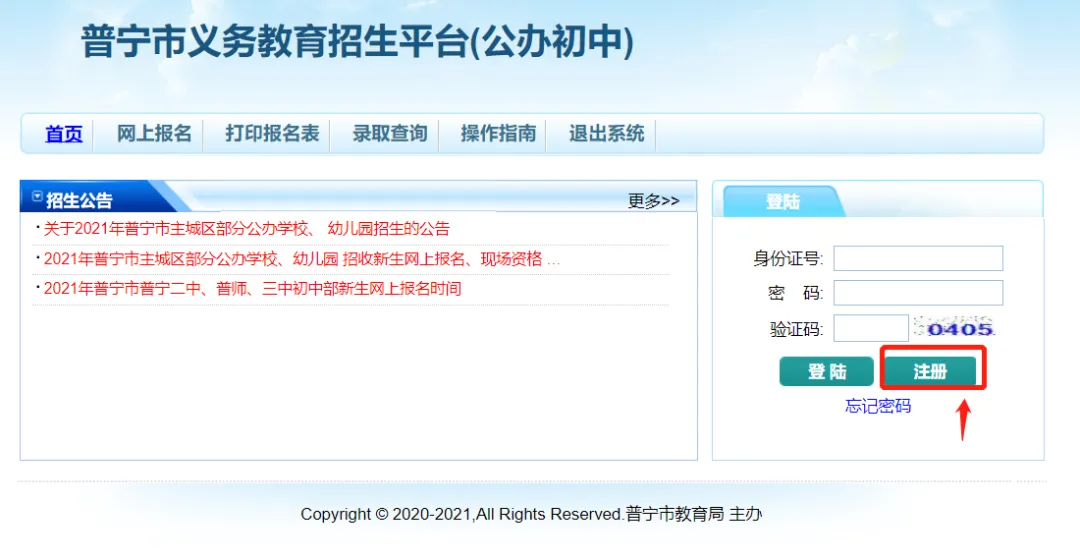Click the 普宁市义务教育招生平台 page title

point(357,41)
